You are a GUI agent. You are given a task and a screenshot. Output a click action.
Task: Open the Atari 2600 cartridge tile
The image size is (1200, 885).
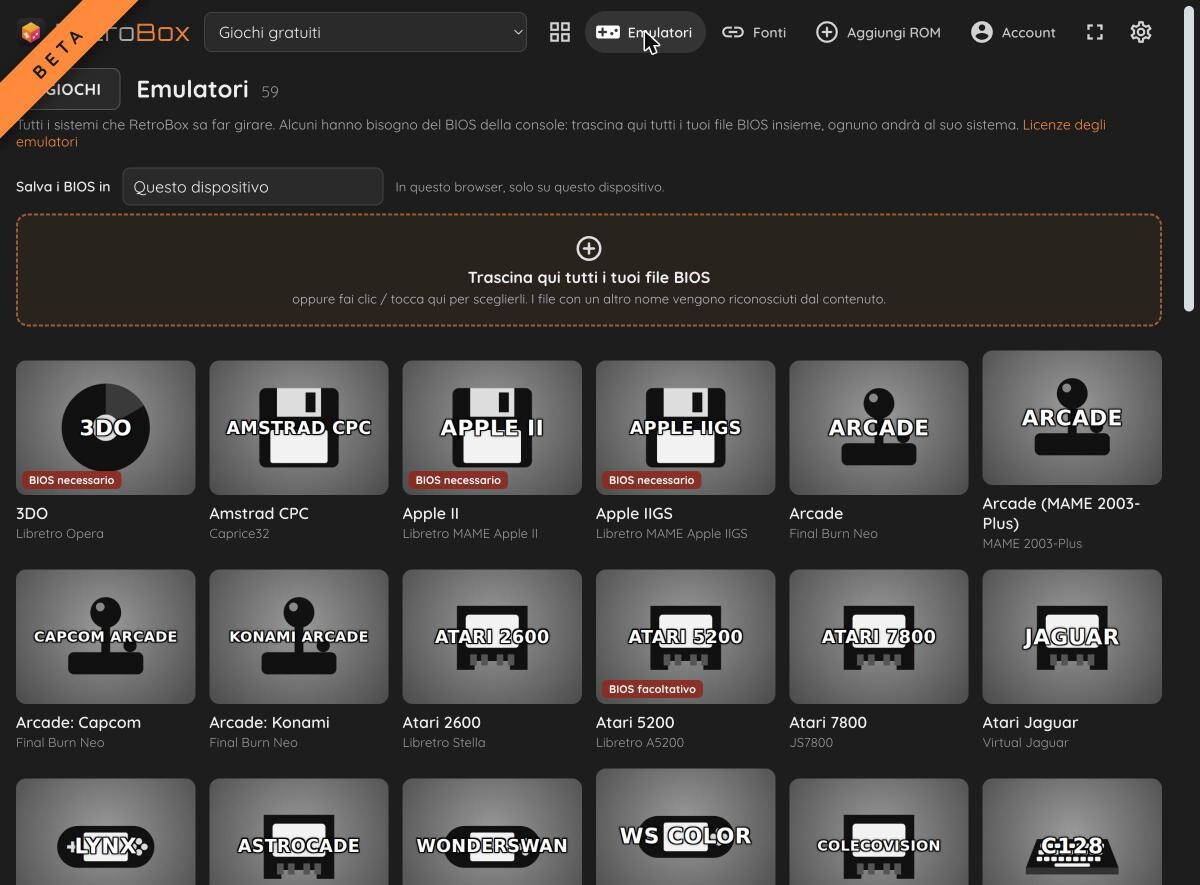(492, 637)
